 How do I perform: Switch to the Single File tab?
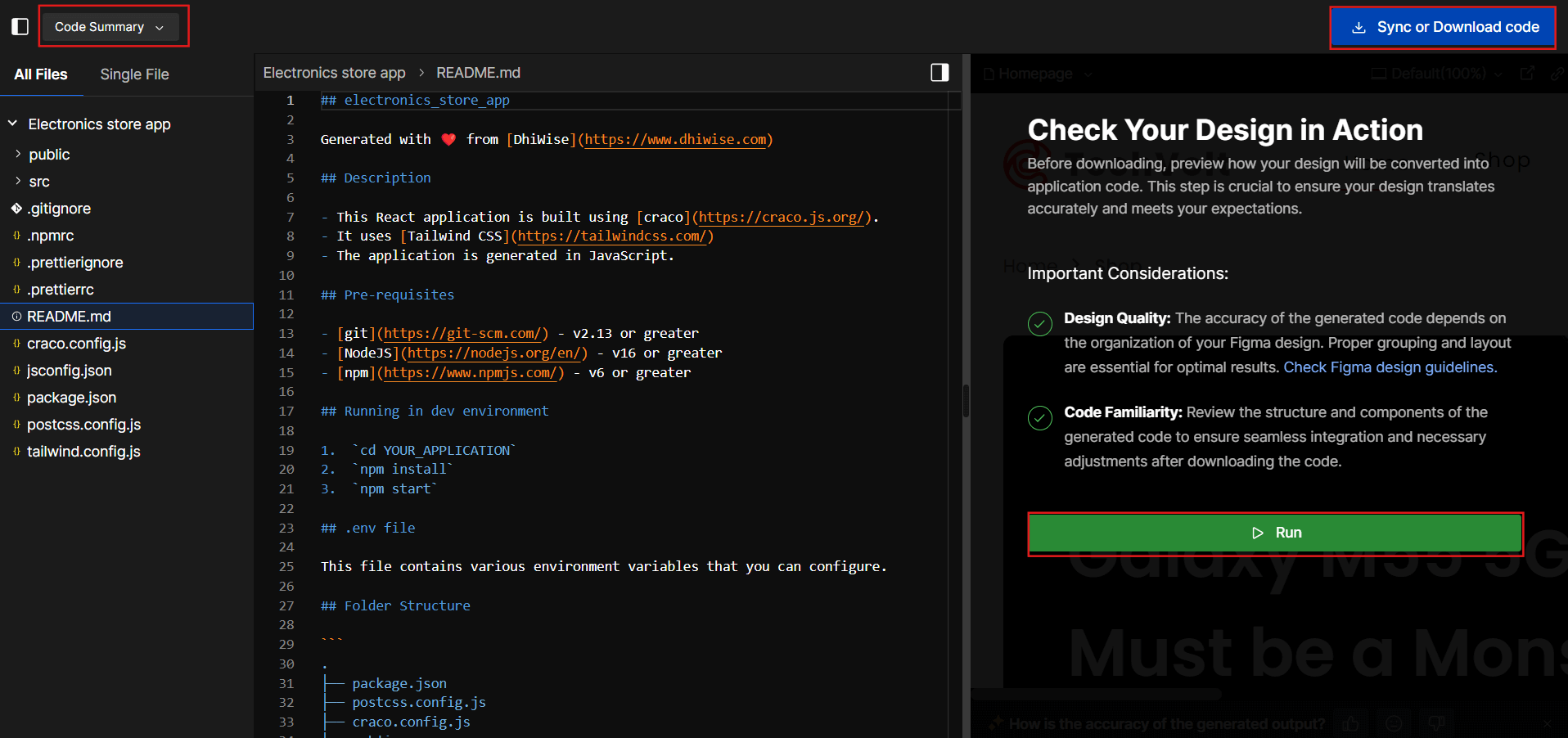[x=134, y=74]
